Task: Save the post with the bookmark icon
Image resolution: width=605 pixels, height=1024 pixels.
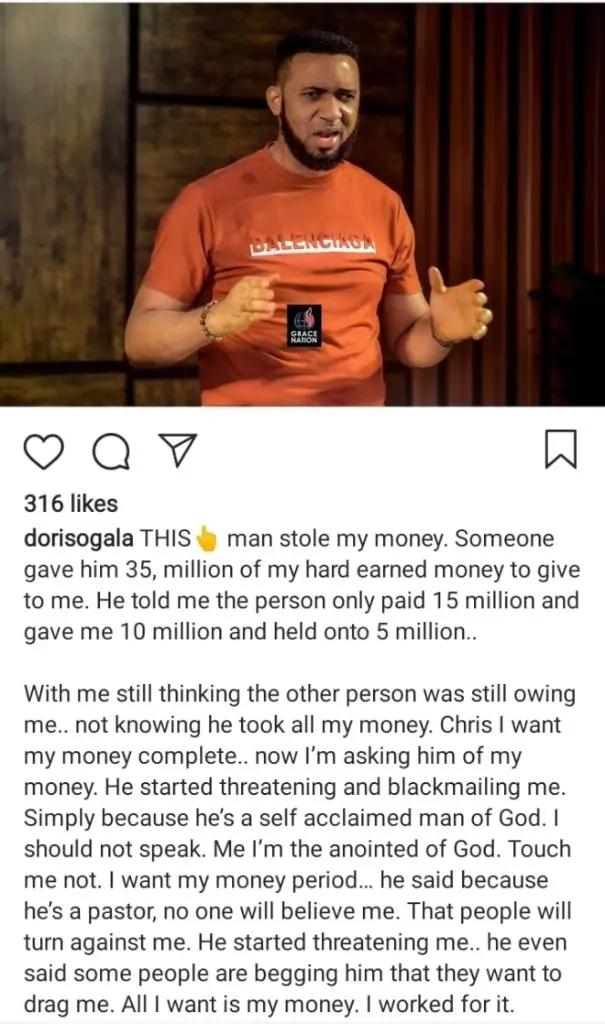Action: (x=561, y=449)
